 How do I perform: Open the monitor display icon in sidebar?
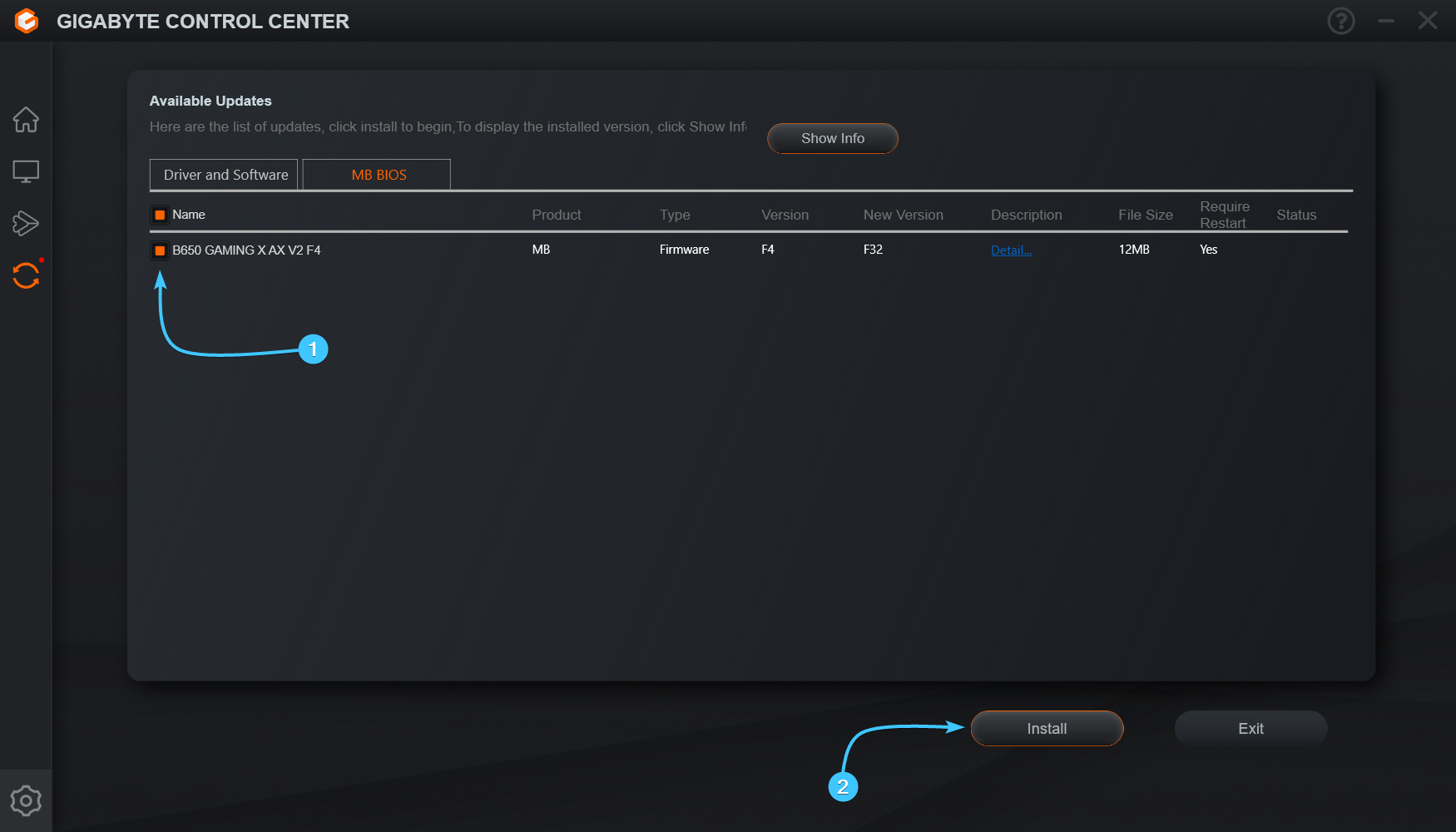click(x=26, y=171)
